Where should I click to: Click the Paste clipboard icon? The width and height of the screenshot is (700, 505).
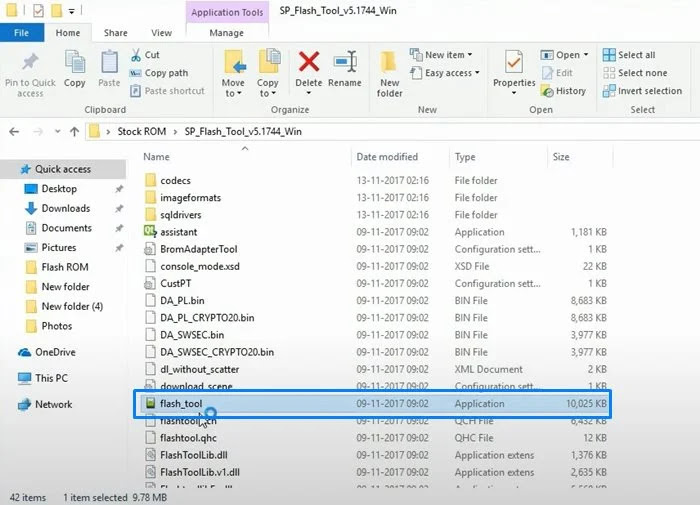tap(109, 62)
